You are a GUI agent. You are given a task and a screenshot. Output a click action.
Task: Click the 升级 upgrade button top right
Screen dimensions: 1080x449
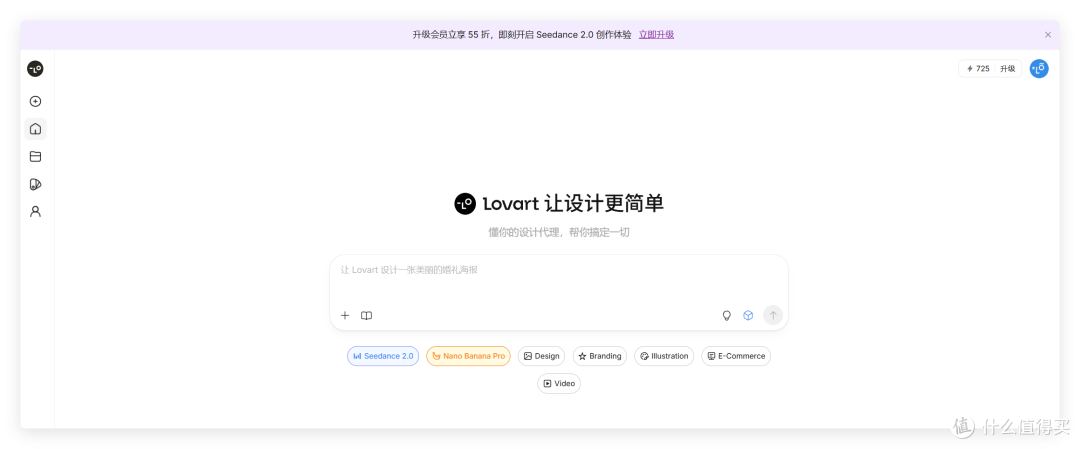point(1008,69)
